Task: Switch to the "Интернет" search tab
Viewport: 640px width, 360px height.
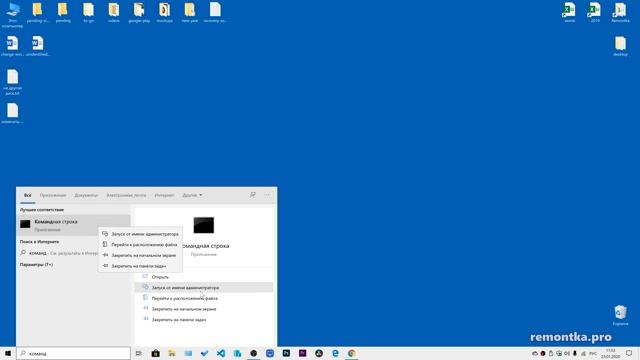Action: (x=164, y=196)
